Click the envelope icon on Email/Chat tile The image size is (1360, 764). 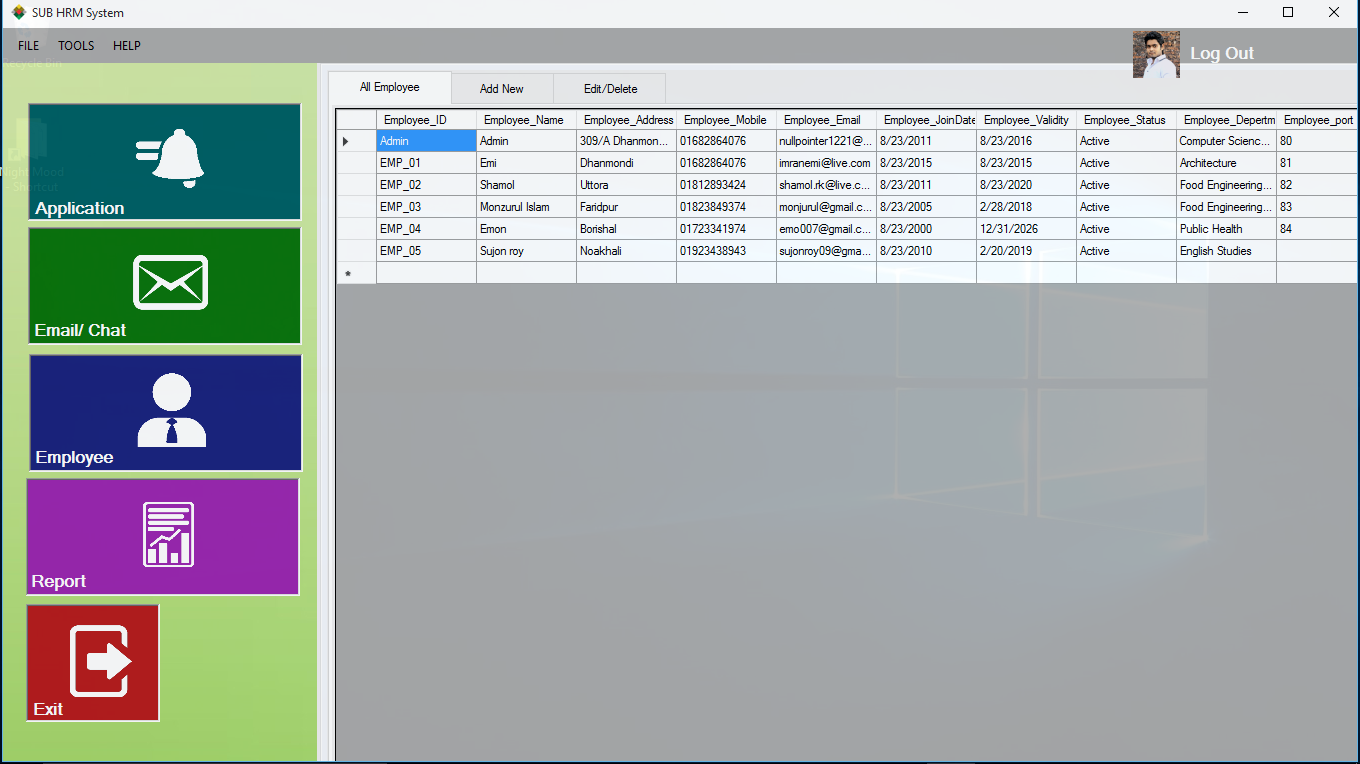click(x=170, y=281)
